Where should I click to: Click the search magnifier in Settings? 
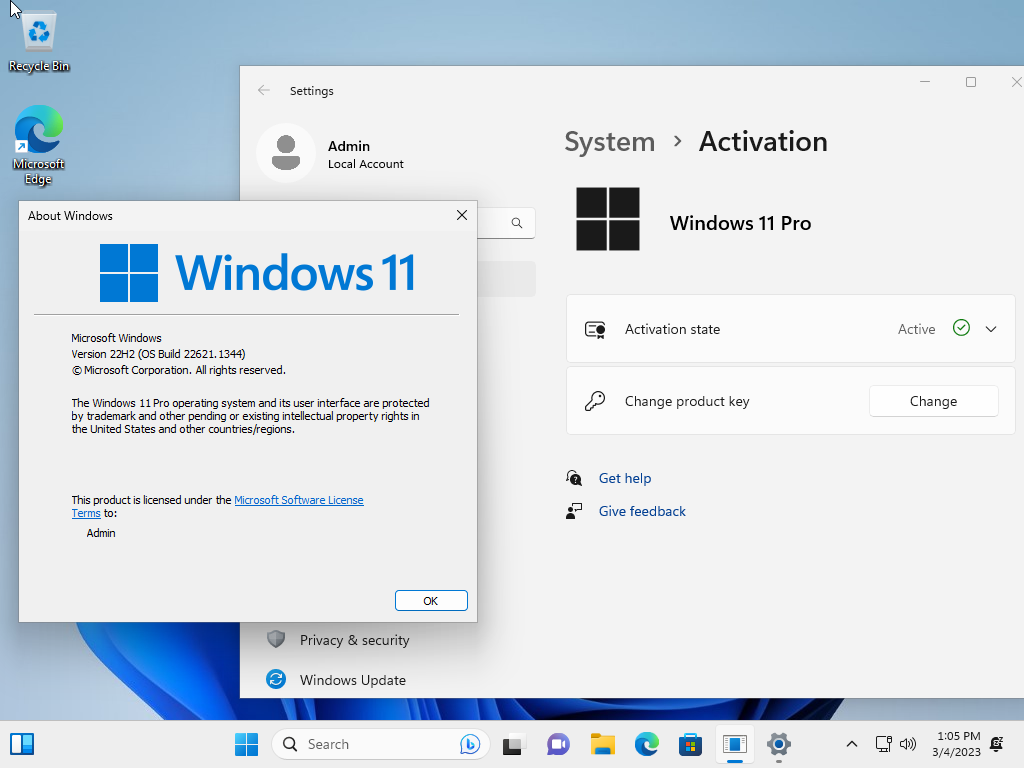[x=517, y=223]
